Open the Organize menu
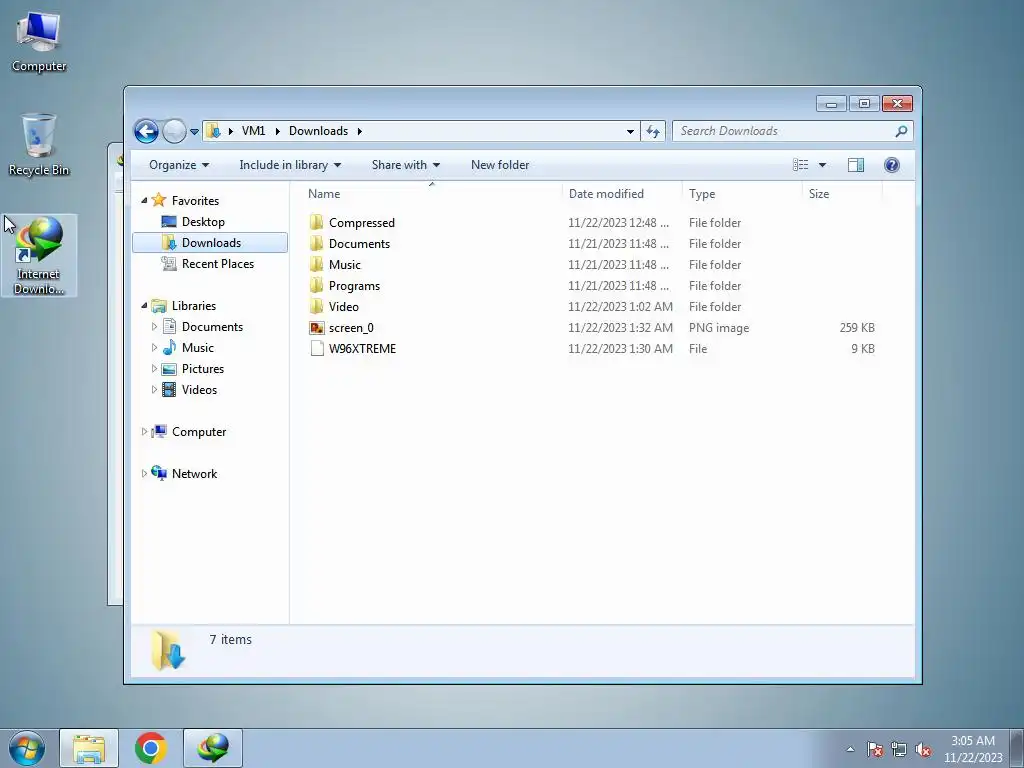 pos(179,165)
